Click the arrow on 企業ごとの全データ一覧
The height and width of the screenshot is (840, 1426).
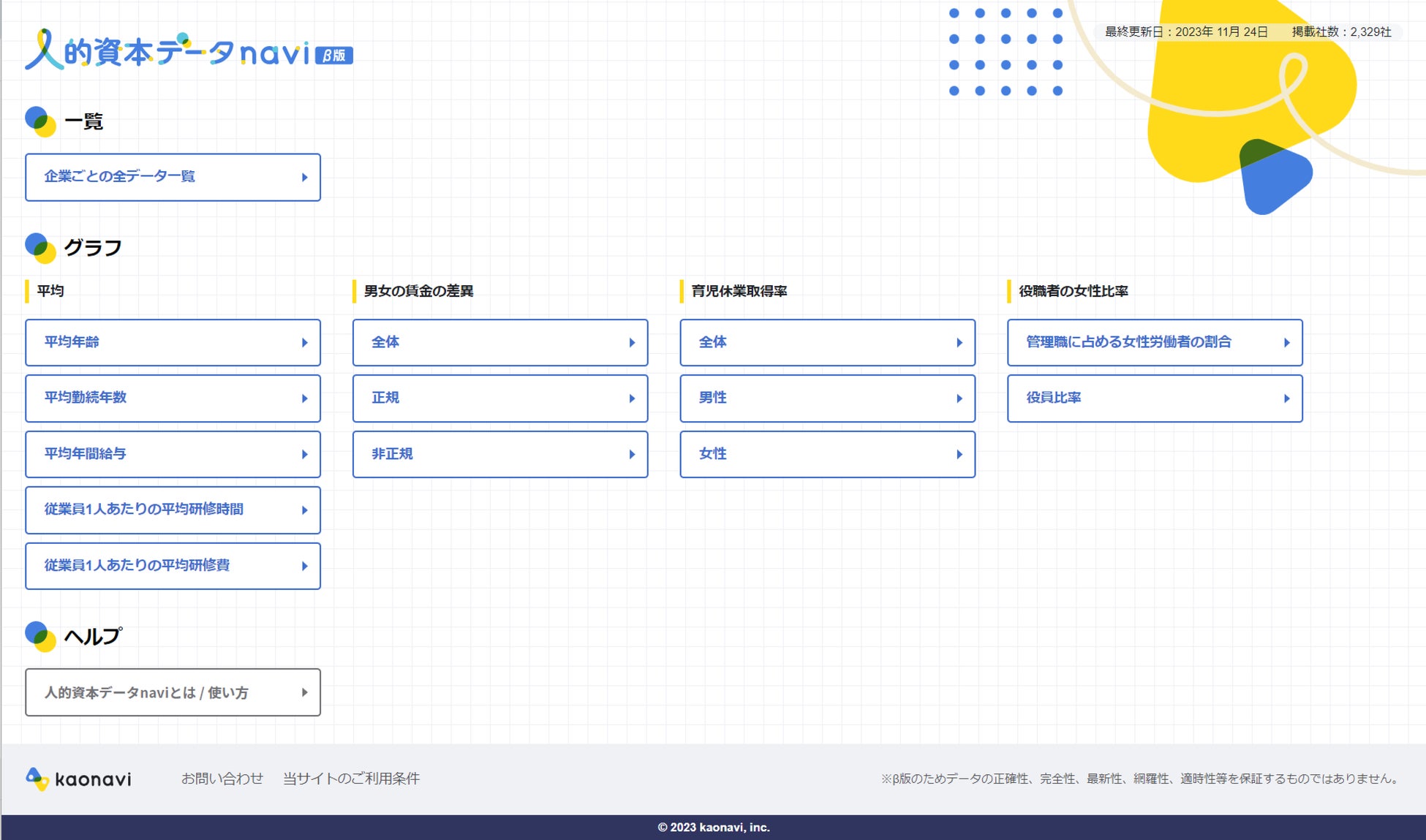point(305,177)
